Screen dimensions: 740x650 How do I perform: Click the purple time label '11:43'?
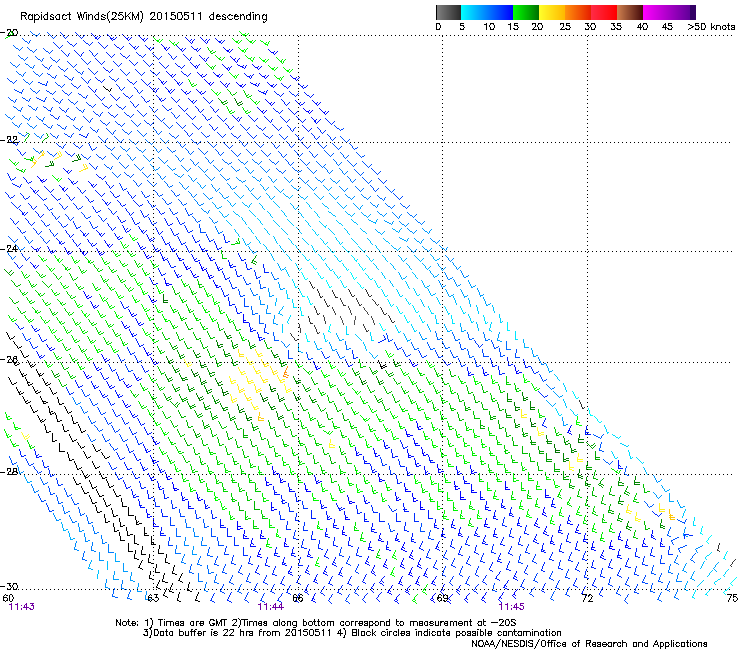(x=22, y=607)
